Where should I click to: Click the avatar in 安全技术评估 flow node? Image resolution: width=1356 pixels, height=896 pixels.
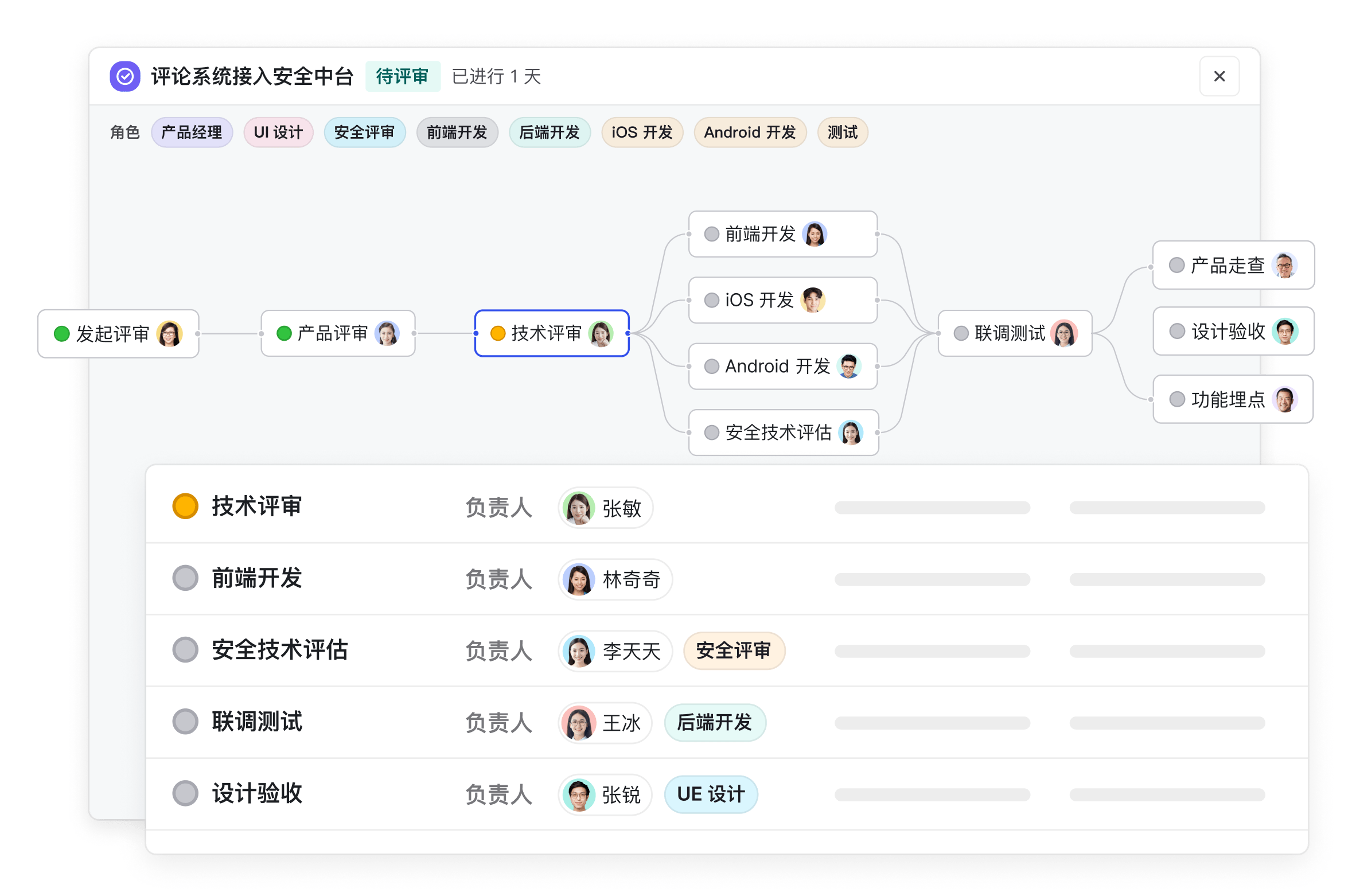851,433
